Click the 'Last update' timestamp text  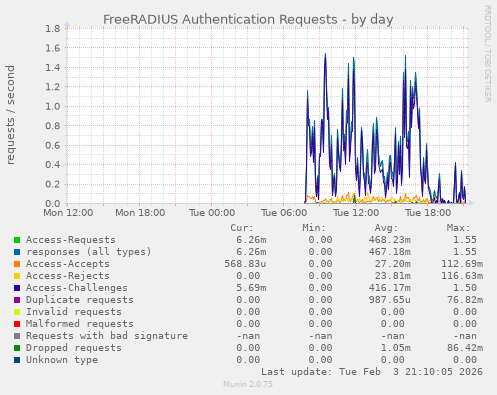372,372
